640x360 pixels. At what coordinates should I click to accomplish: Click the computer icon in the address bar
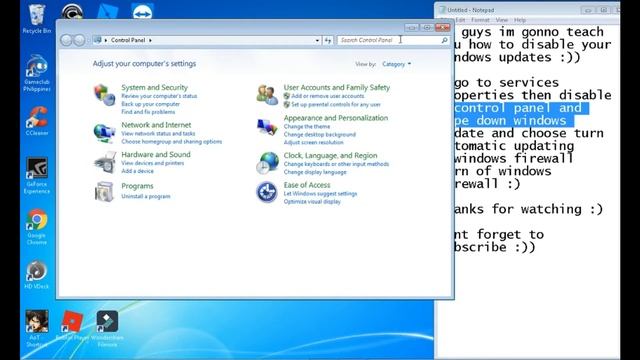pos(97,40)
